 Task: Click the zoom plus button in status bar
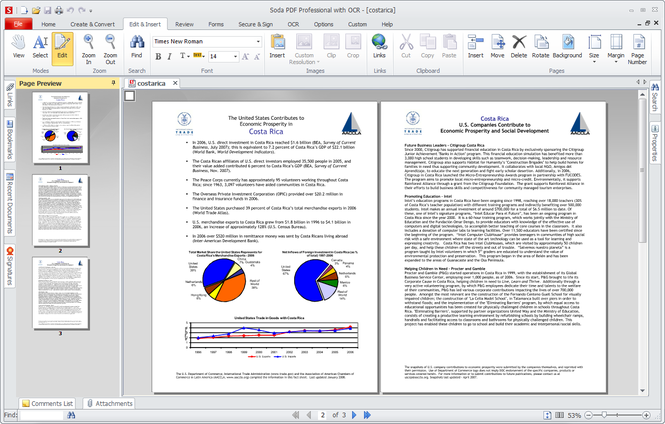646,415
